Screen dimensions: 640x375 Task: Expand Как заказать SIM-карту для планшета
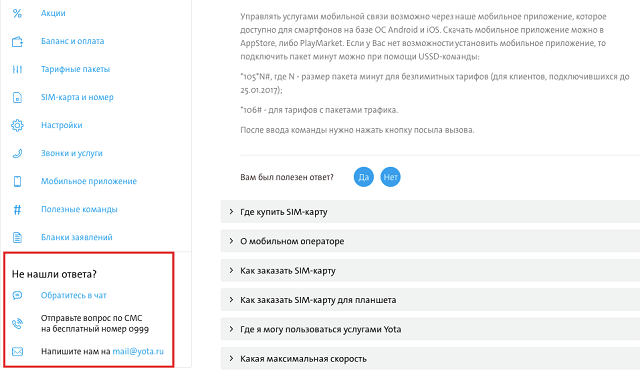point(430,300)
